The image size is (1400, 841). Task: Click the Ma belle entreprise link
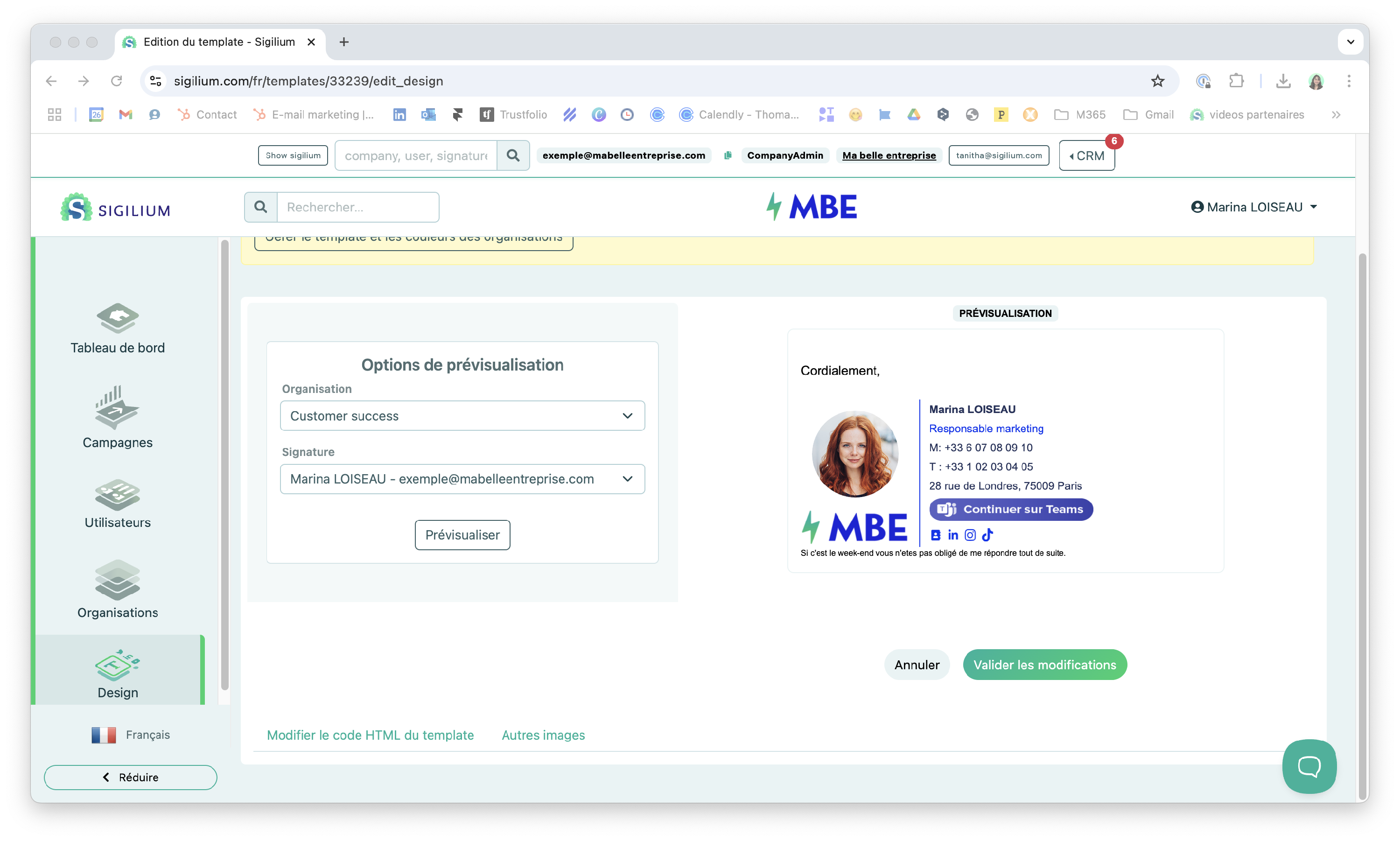coord(889,155)
